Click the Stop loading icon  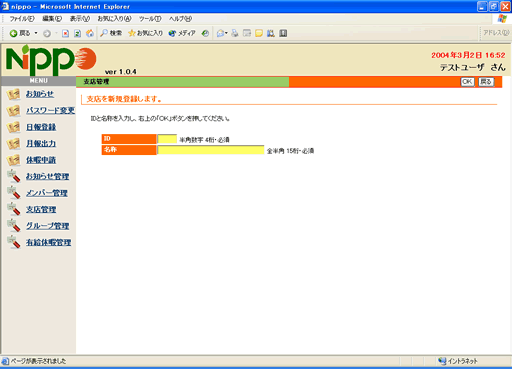pyautogui.click(x=66, y=33)
